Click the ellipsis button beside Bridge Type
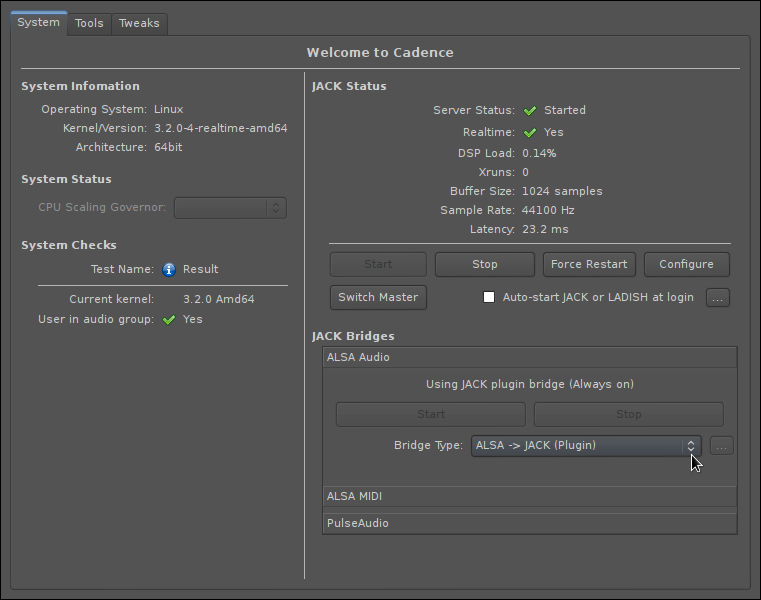The image size is (761, 600). [x=721, y=446]
